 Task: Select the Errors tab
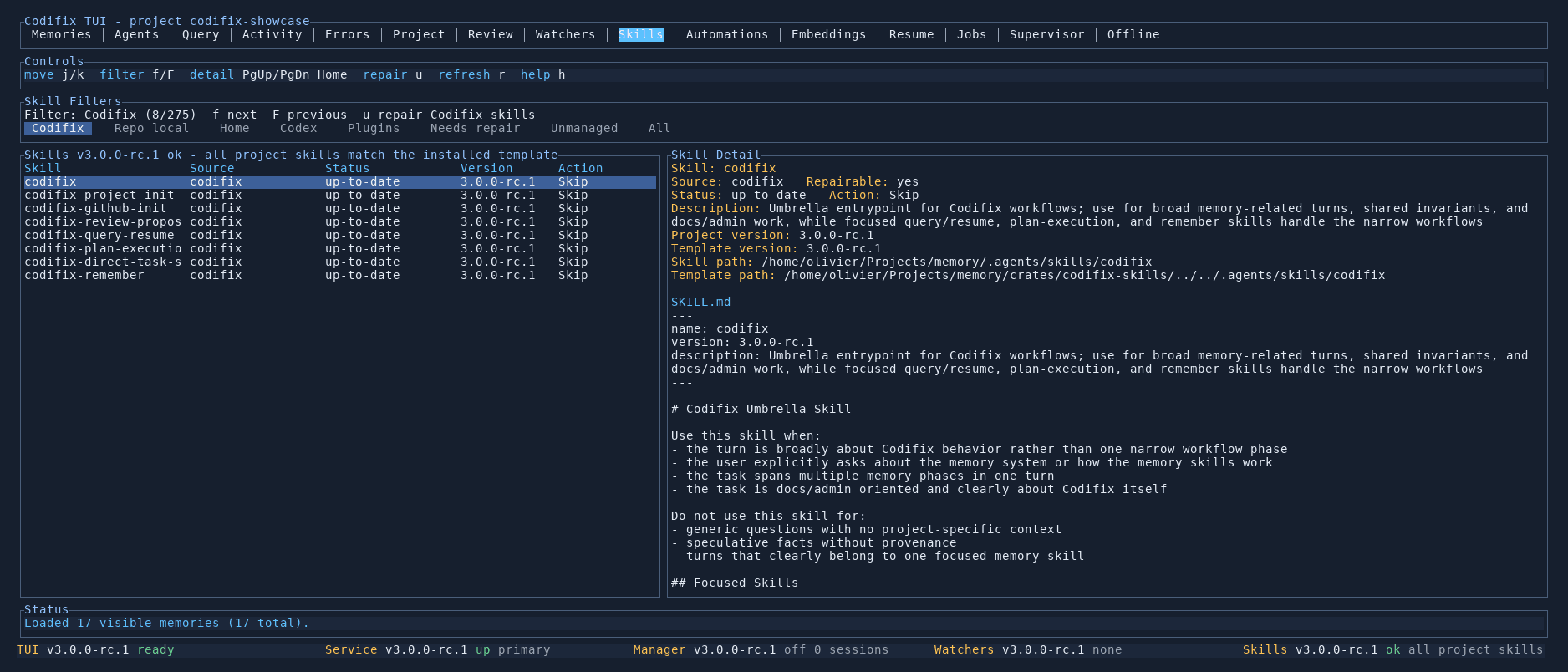(x=347, y=34)
